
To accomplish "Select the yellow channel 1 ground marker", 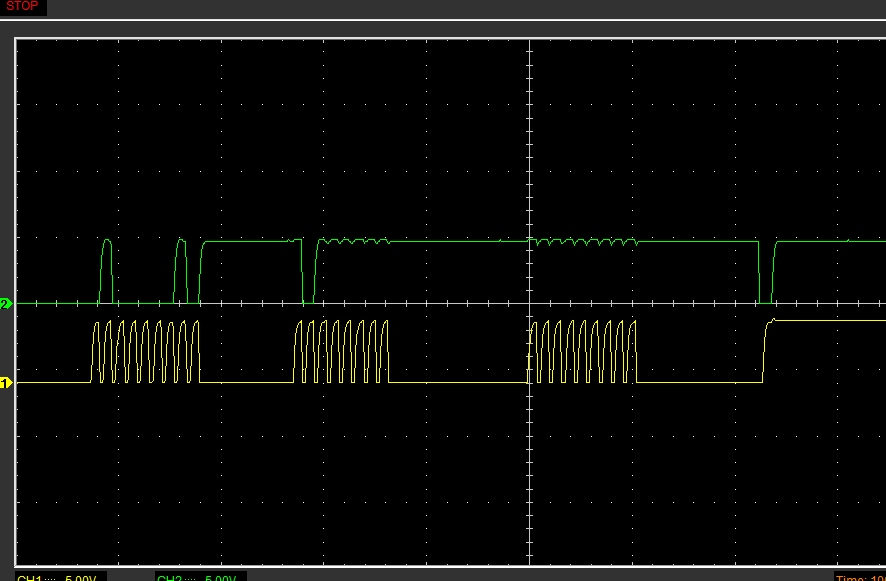I will click(5, 383).
